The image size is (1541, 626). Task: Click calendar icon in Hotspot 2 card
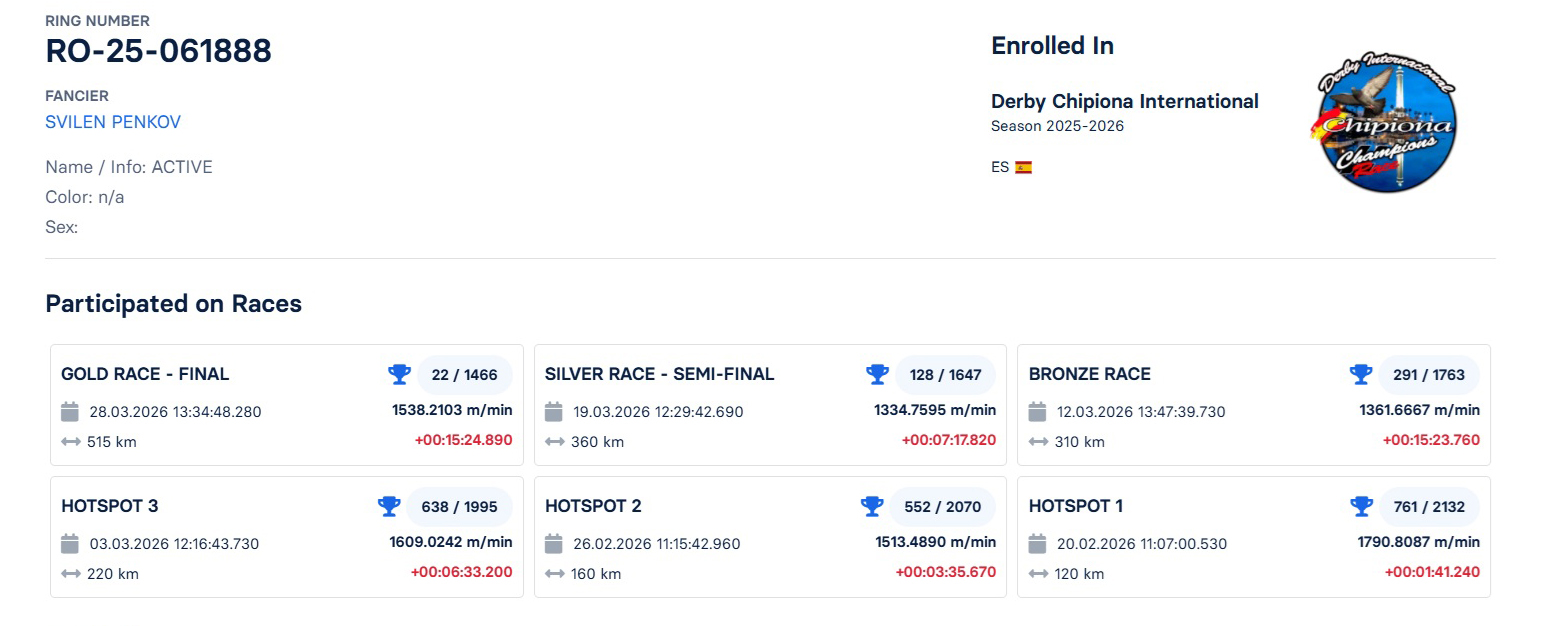[554, 543]
